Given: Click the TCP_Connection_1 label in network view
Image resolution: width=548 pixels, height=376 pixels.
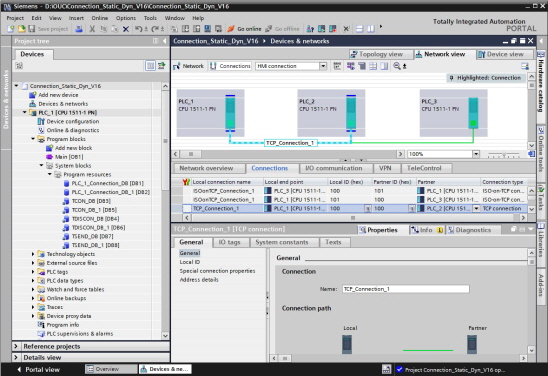Looking at the screenshot, I should pyautogui.click(x=291, y=143).
